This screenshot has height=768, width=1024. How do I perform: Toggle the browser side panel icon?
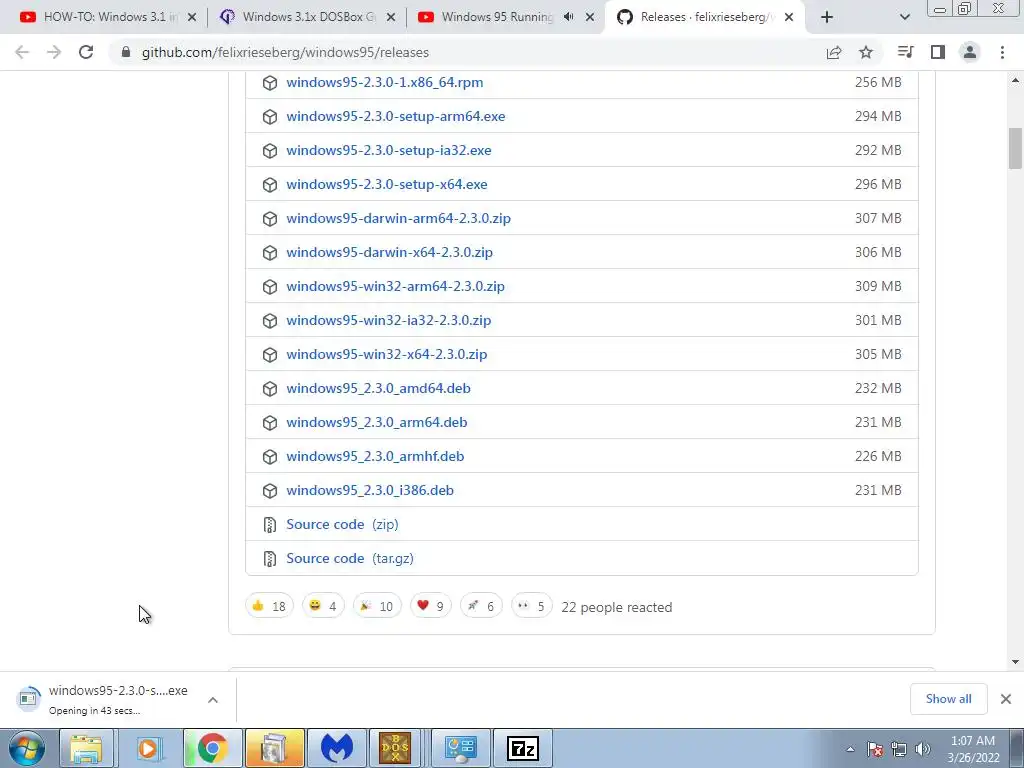click(938, 52)
